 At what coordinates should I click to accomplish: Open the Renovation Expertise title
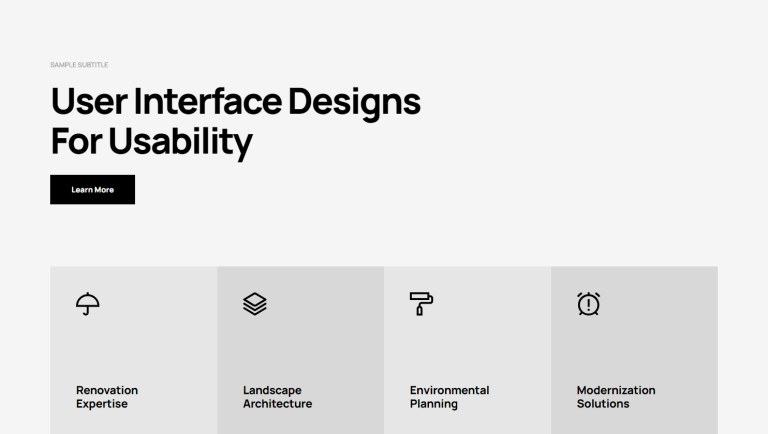pos(107,397)
